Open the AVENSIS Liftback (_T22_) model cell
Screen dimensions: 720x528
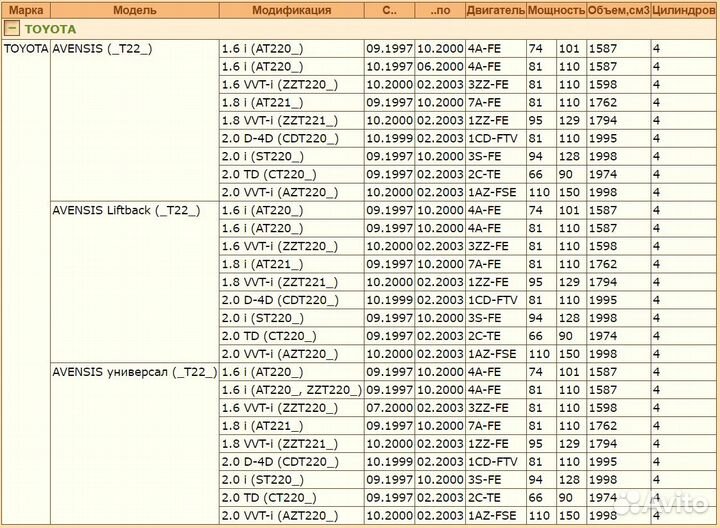click(126, 210)
